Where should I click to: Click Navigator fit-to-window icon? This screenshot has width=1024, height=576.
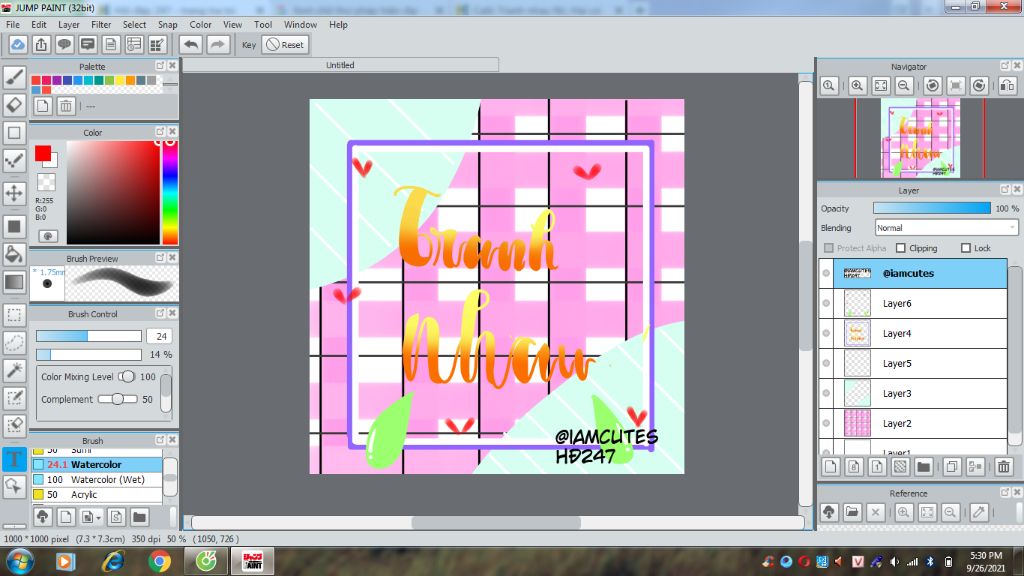point(880,86)
